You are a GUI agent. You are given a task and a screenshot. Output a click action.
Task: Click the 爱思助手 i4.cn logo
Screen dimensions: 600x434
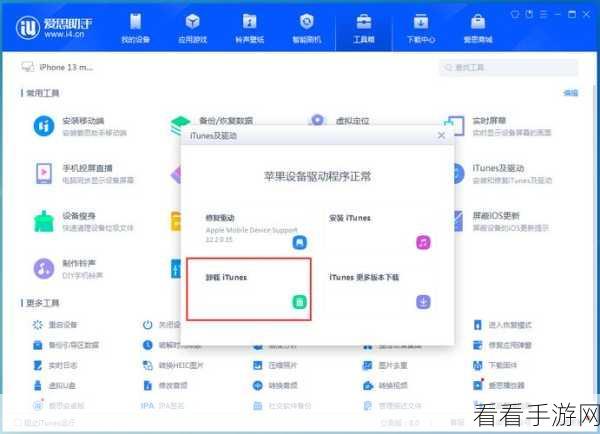[x=54, y=28]
